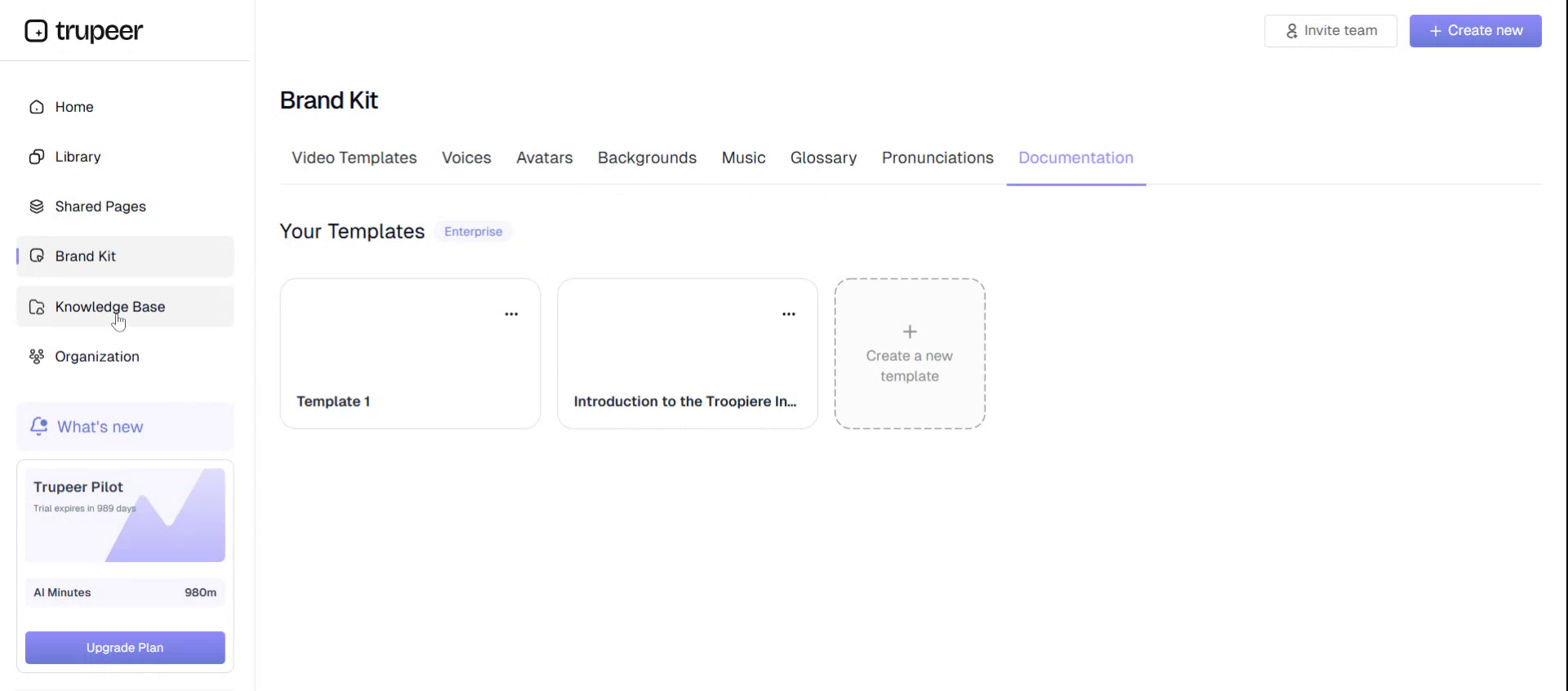Open the Template 1 card
1568x691 pixels.
pyautogui.click(x=410, y=354)
